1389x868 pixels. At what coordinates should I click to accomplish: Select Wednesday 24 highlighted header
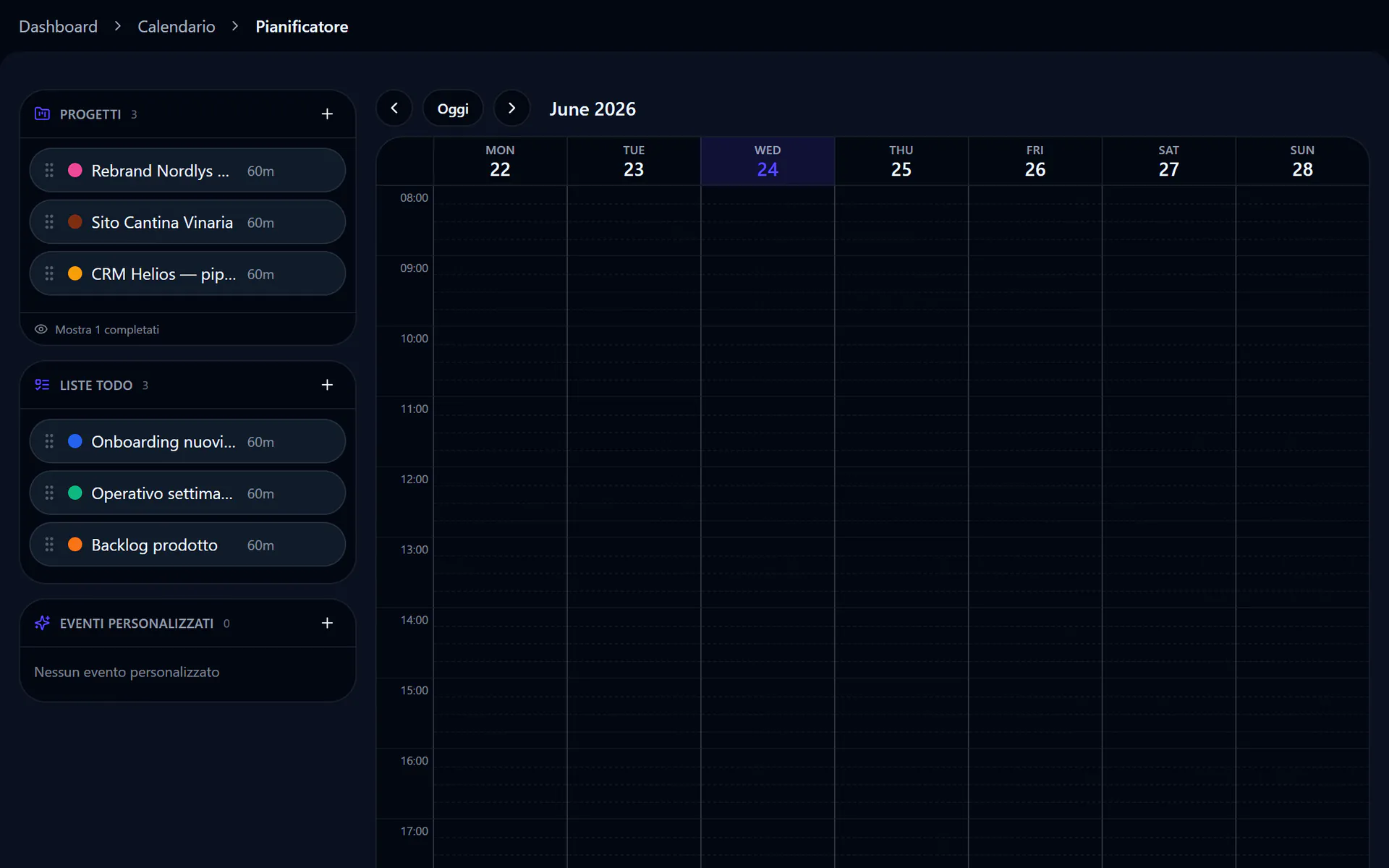[768, 161]
